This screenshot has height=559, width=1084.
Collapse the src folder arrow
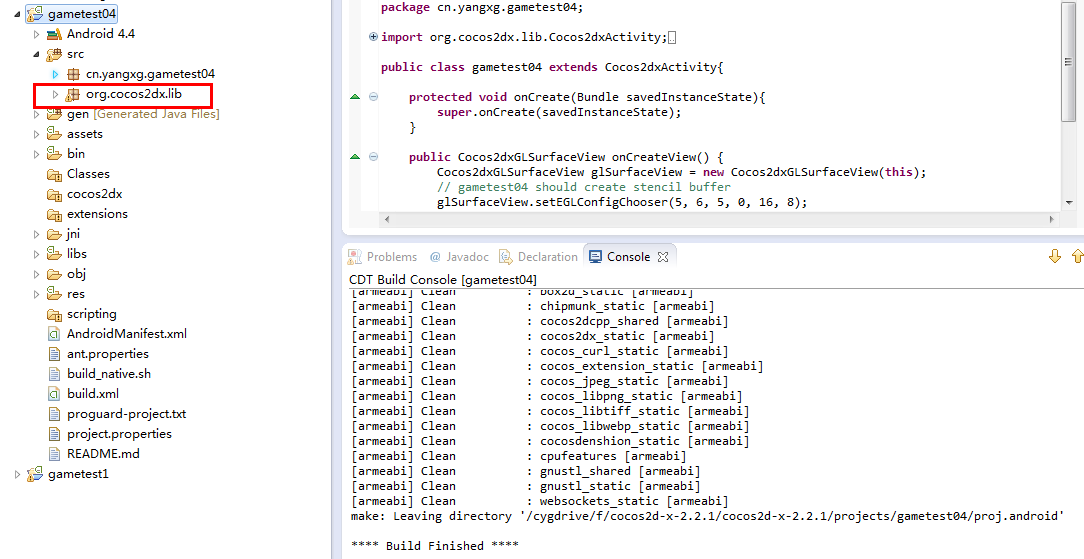coord(37,54)
